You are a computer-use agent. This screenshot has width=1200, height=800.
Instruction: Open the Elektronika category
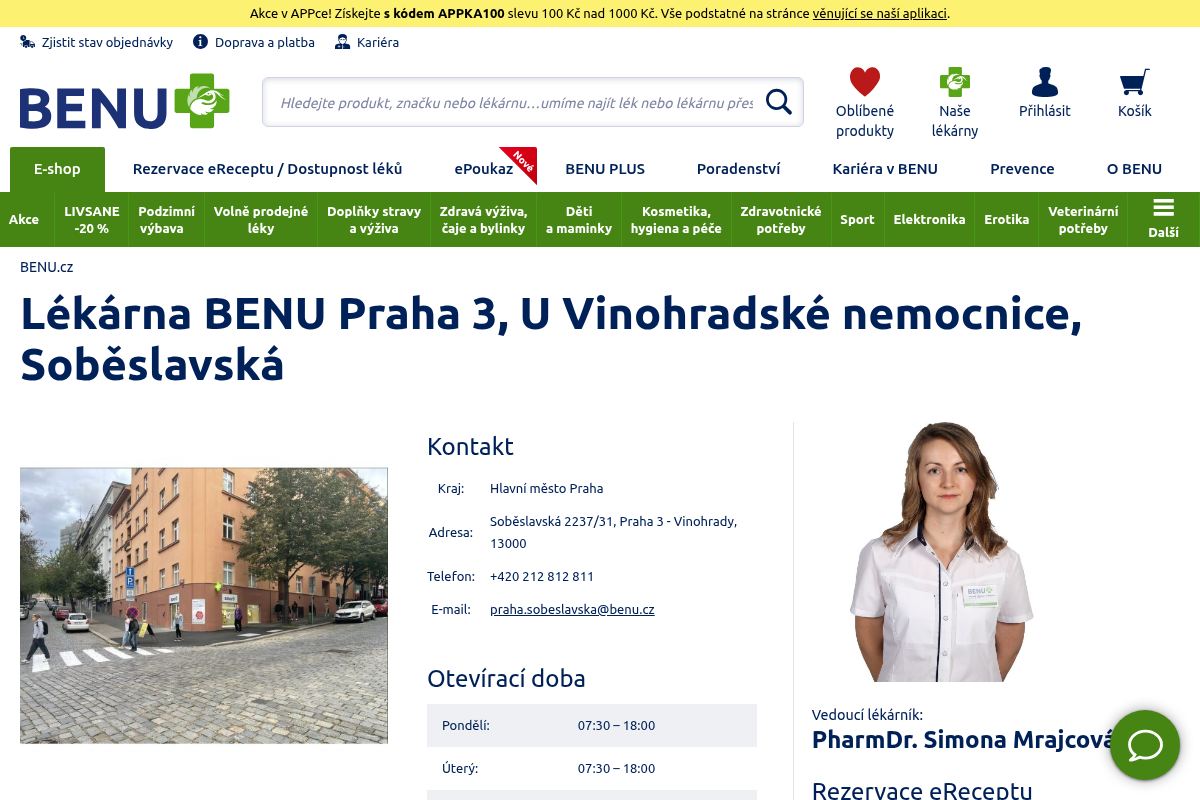(929, 219)
